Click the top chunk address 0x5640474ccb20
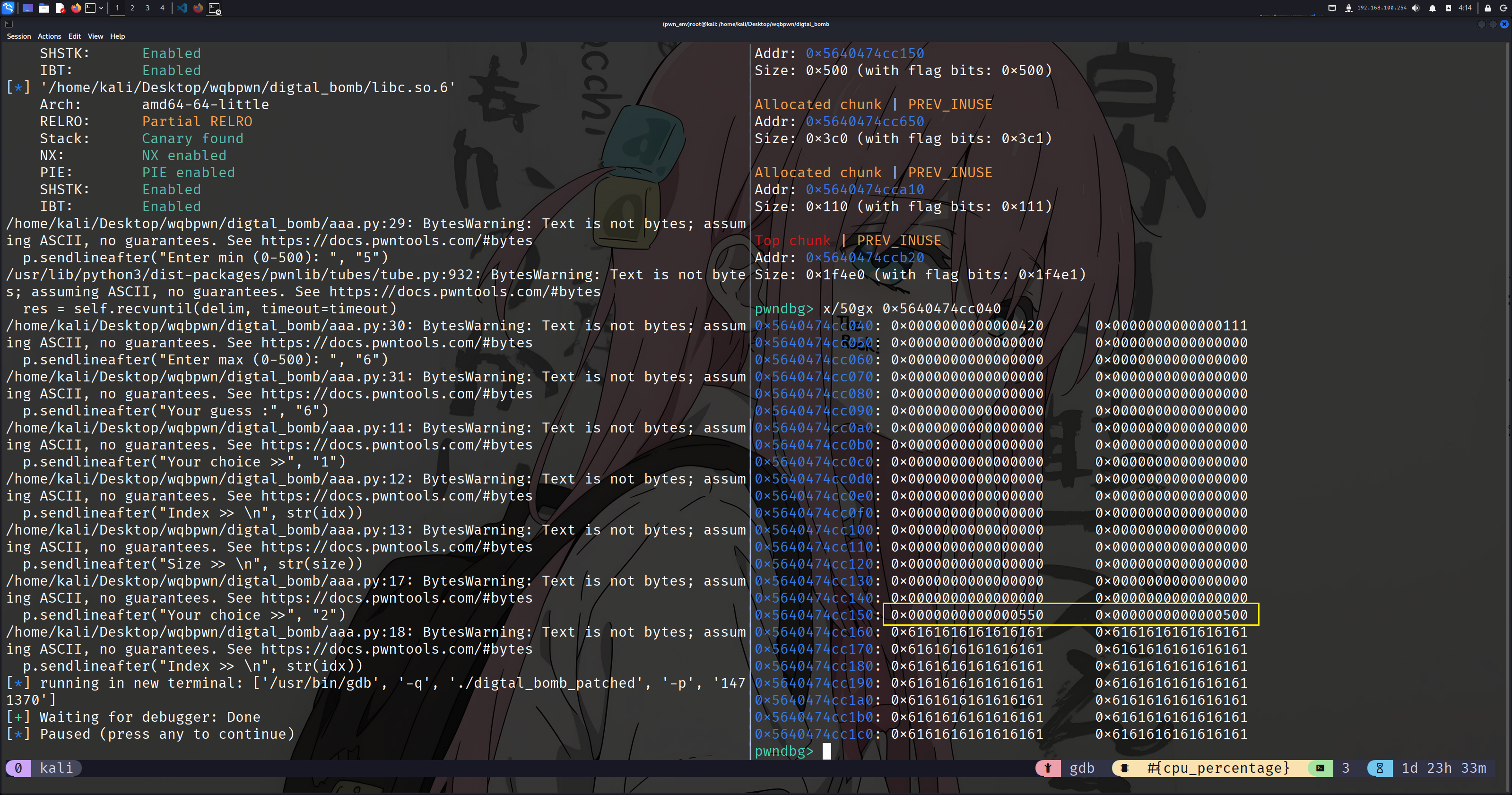Screen dimensions: 1512x795 pos(865,258)
